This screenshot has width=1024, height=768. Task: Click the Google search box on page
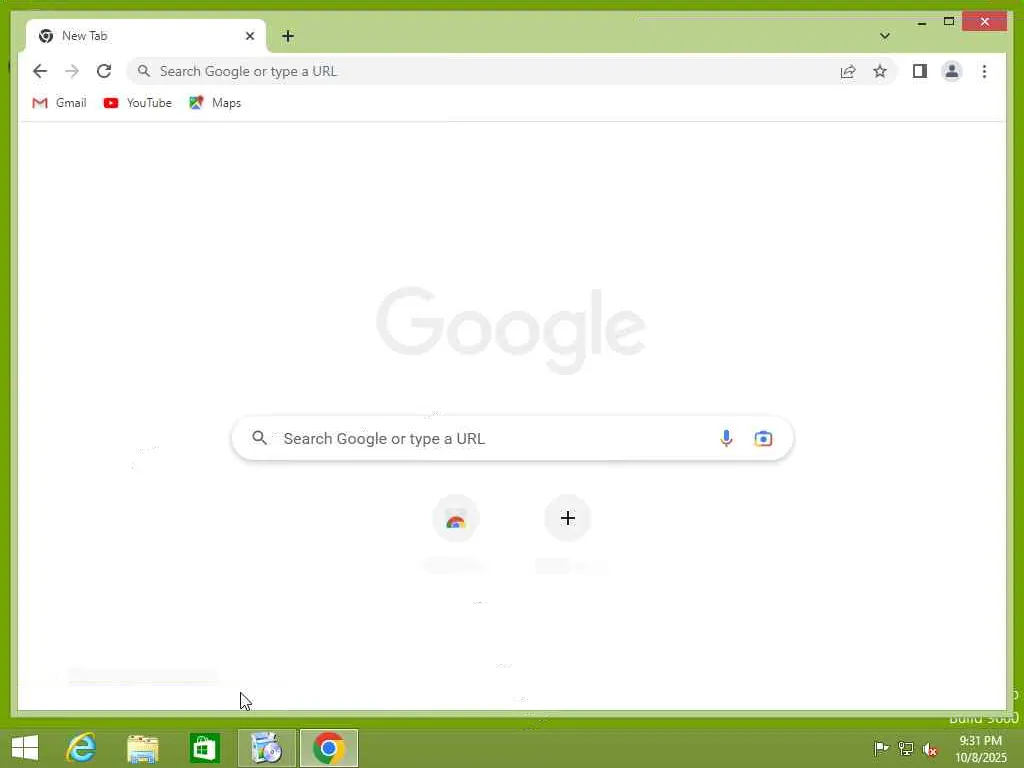coord(513,438)
